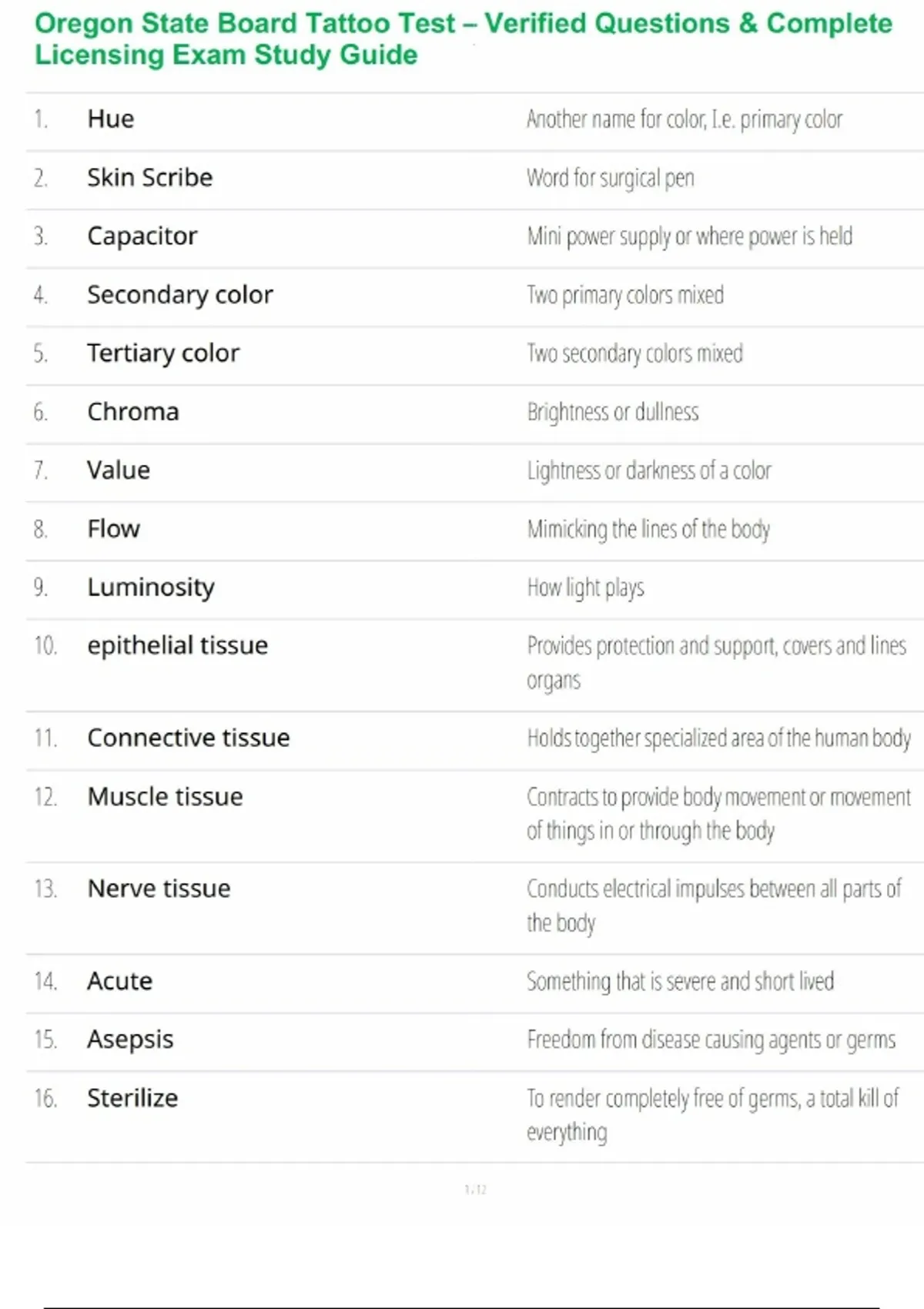Select the "Value" term in row 7
This screenshot has height=1309, width=924.
coord(119,470)
